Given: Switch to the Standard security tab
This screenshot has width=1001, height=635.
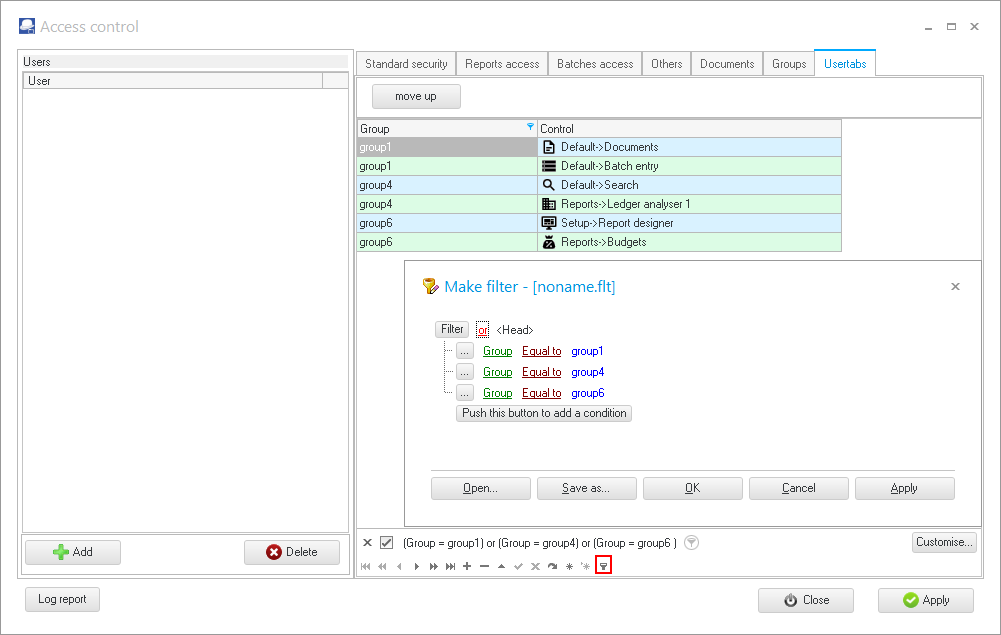Looking at the screenshot, I should pos(406,64).
